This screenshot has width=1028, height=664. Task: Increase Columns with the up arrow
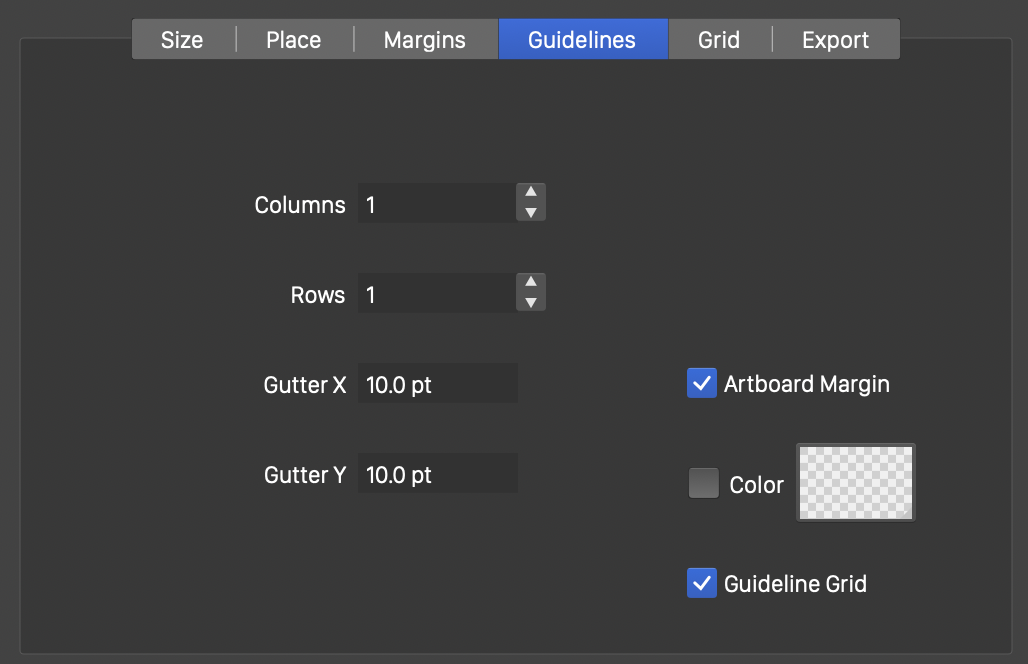[531, 193]
